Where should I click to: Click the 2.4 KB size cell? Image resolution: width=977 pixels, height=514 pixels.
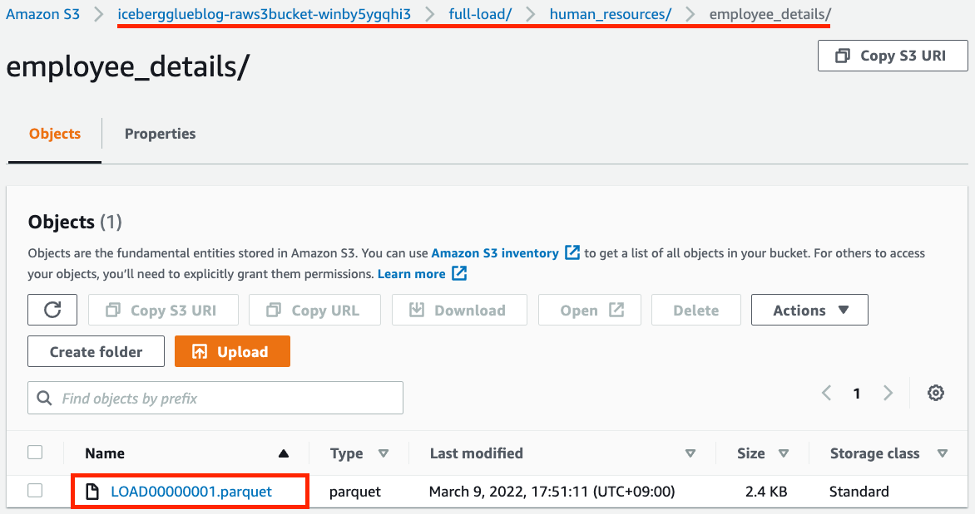tap(766, 492)
